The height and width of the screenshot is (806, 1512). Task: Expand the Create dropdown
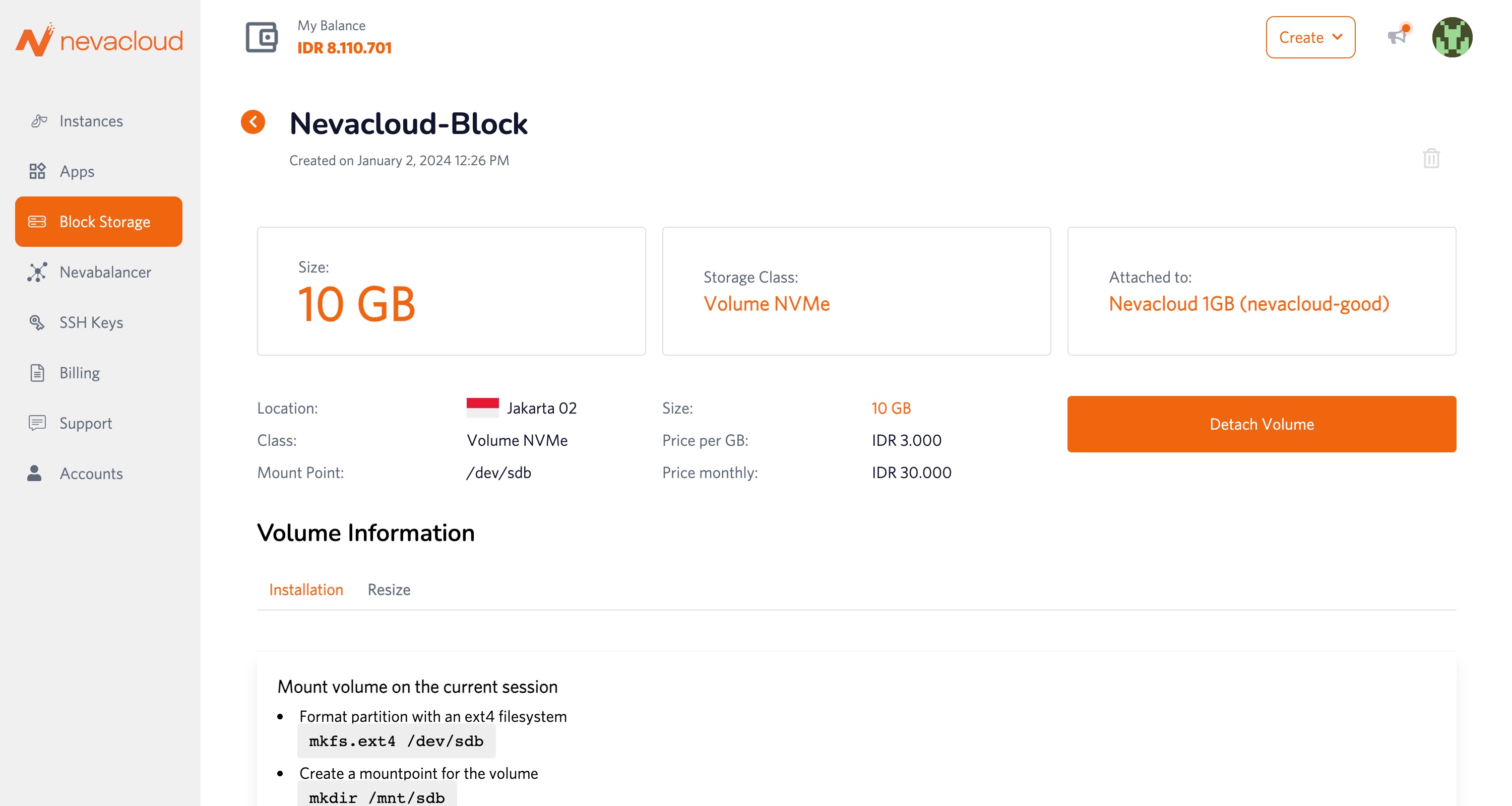(x=1310, y=38)
